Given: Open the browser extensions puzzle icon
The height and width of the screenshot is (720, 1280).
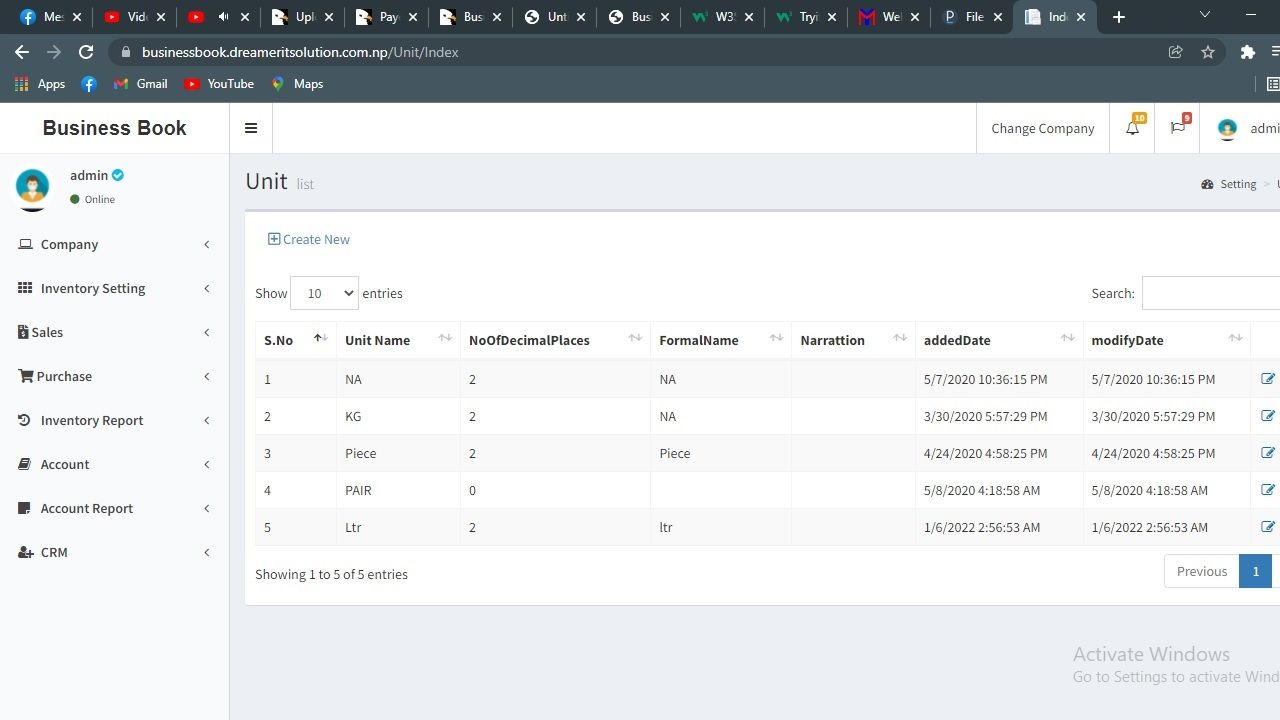Looking at the screenshot, I should click(1247, 52).
